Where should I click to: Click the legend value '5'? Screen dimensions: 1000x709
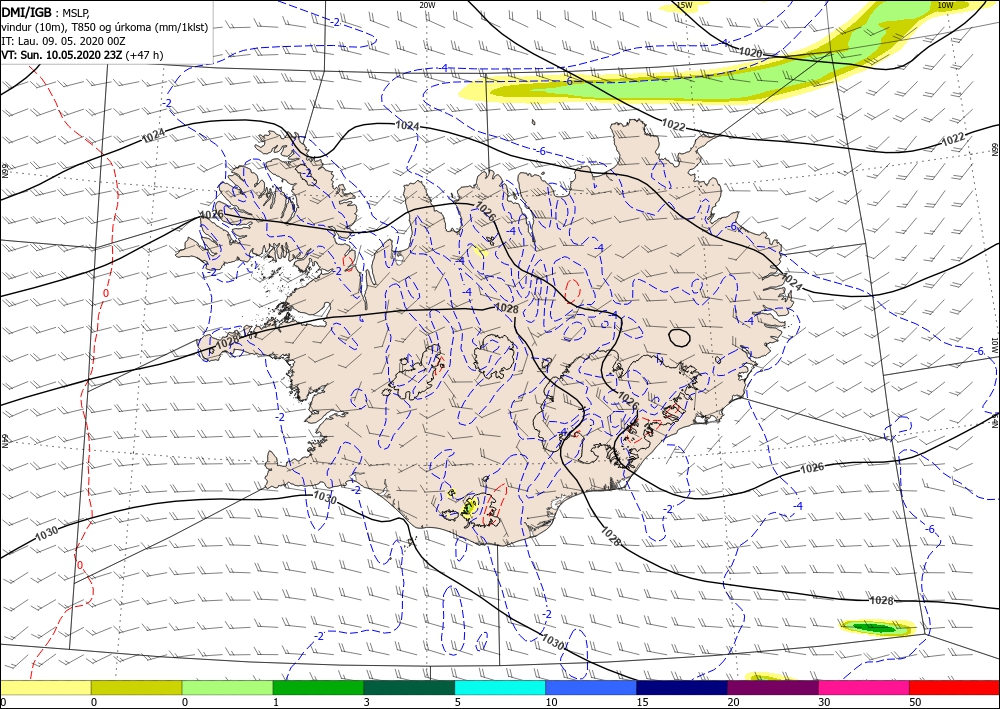click(x=458, y=702)
